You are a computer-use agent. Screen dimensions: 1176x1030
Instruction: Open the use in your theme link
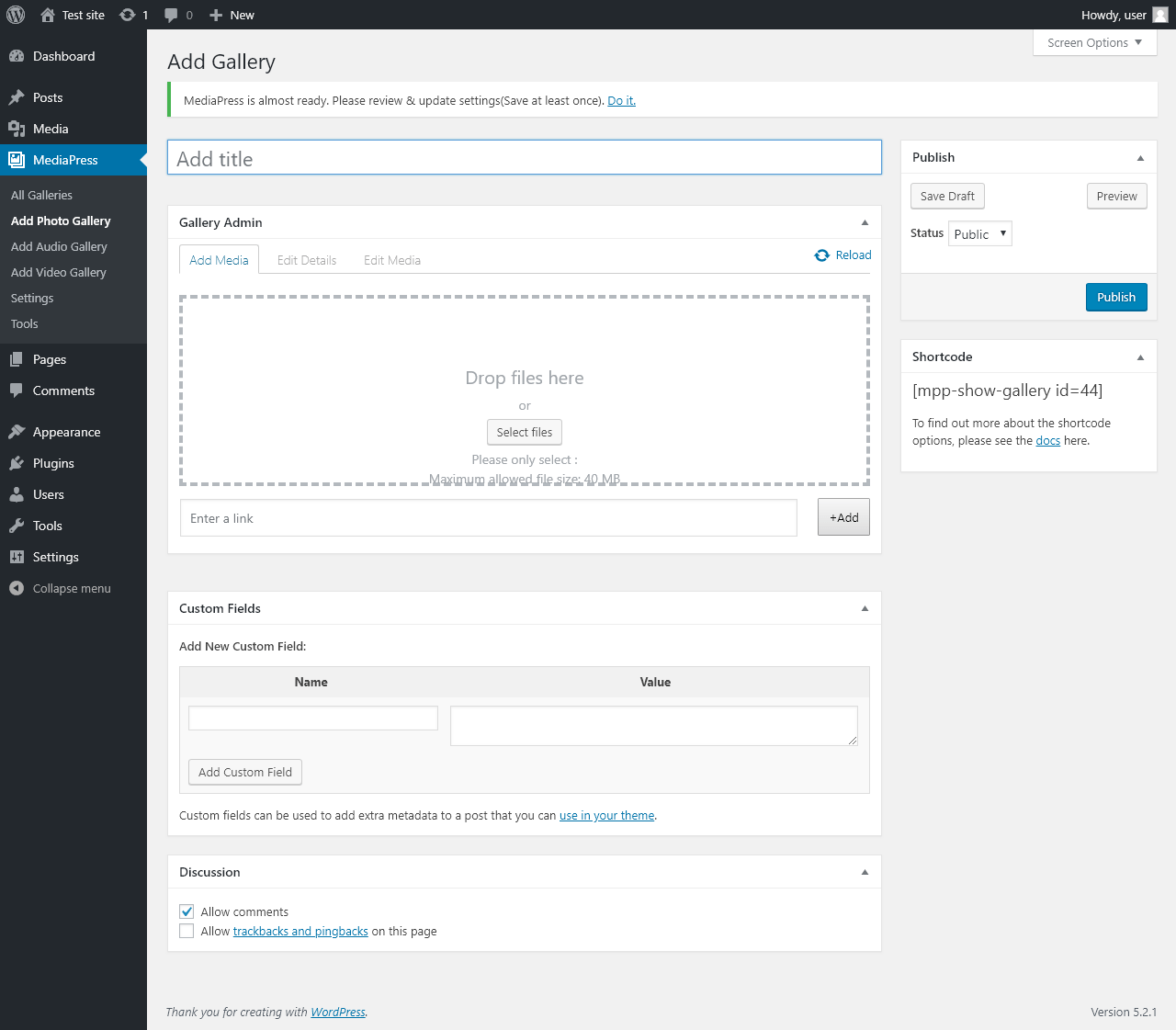click(x=607, y=816)
